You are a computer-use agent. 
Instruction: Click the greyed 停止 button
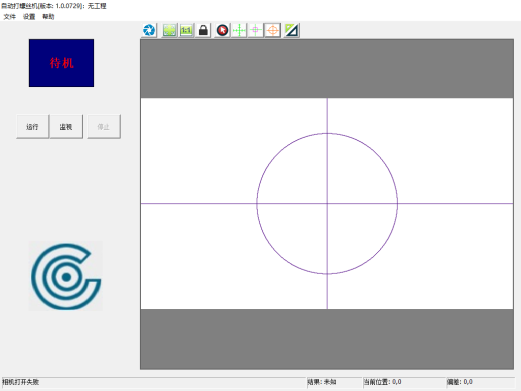pyautogui.click(x=104, y=127)
